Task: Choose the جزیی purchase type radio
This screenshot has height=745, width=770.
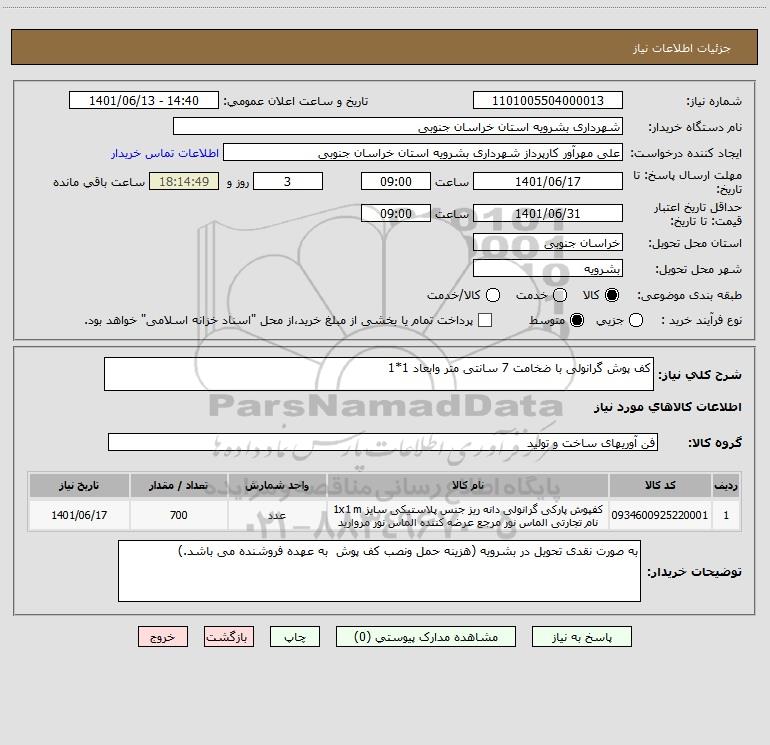Action: [636, 320]
